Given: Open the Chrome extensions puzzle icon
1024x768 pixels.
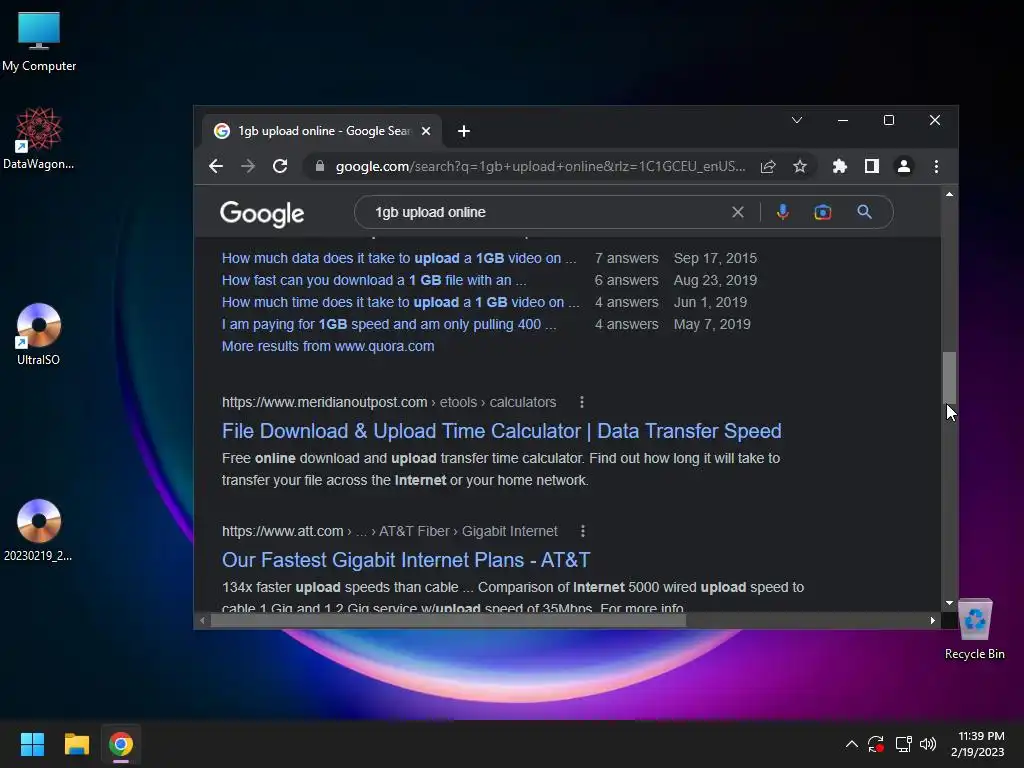Looking at the screenshot, I should (x=840, y=167).
